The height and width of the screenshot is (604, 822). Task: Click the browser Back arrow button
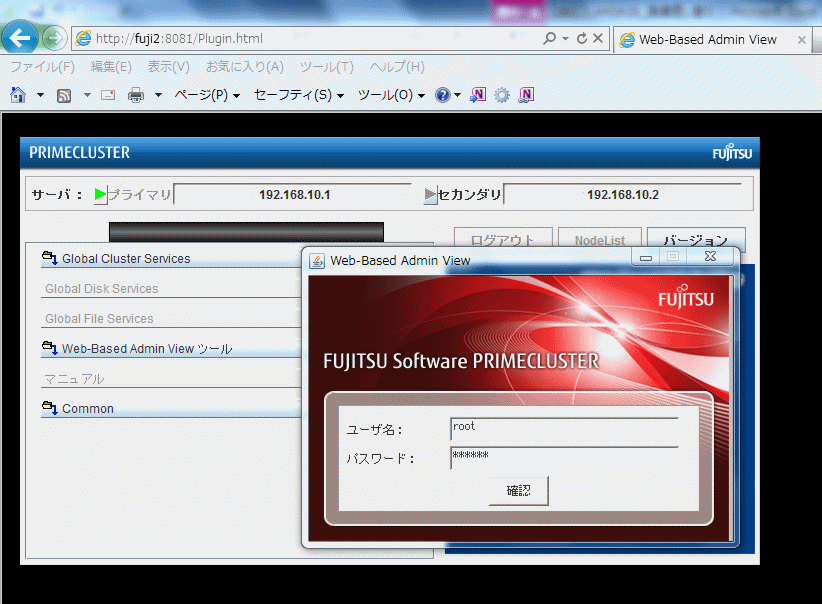20,38
